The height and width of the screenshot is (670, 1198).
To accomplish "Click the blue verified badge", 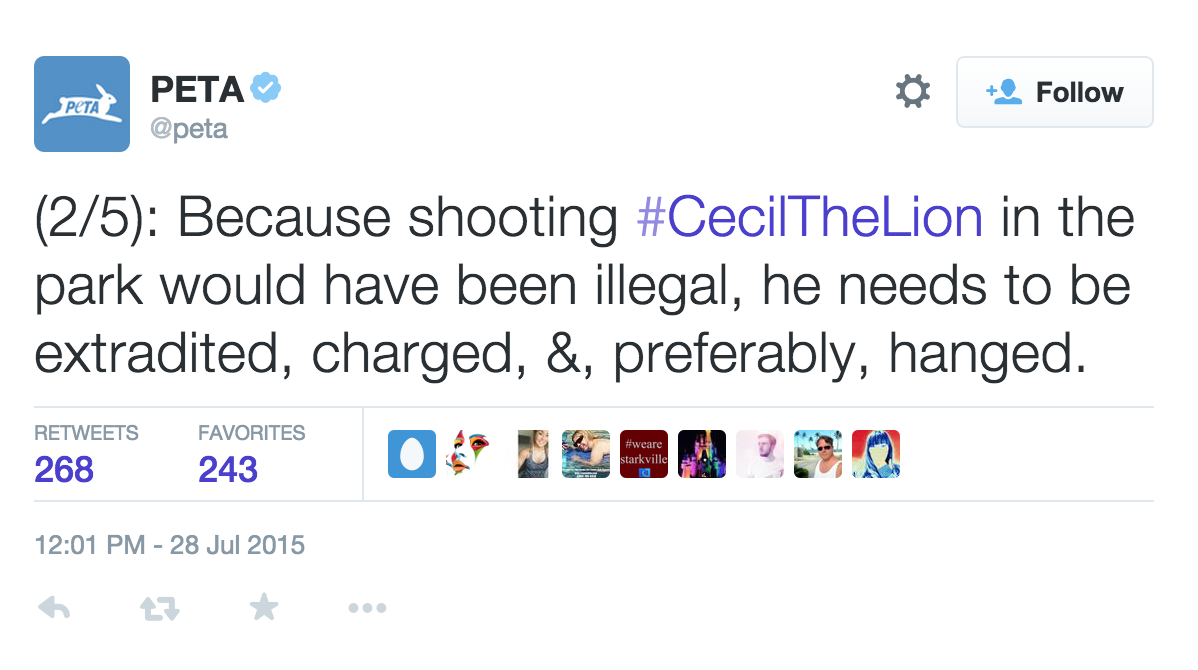I will (266, 89).
